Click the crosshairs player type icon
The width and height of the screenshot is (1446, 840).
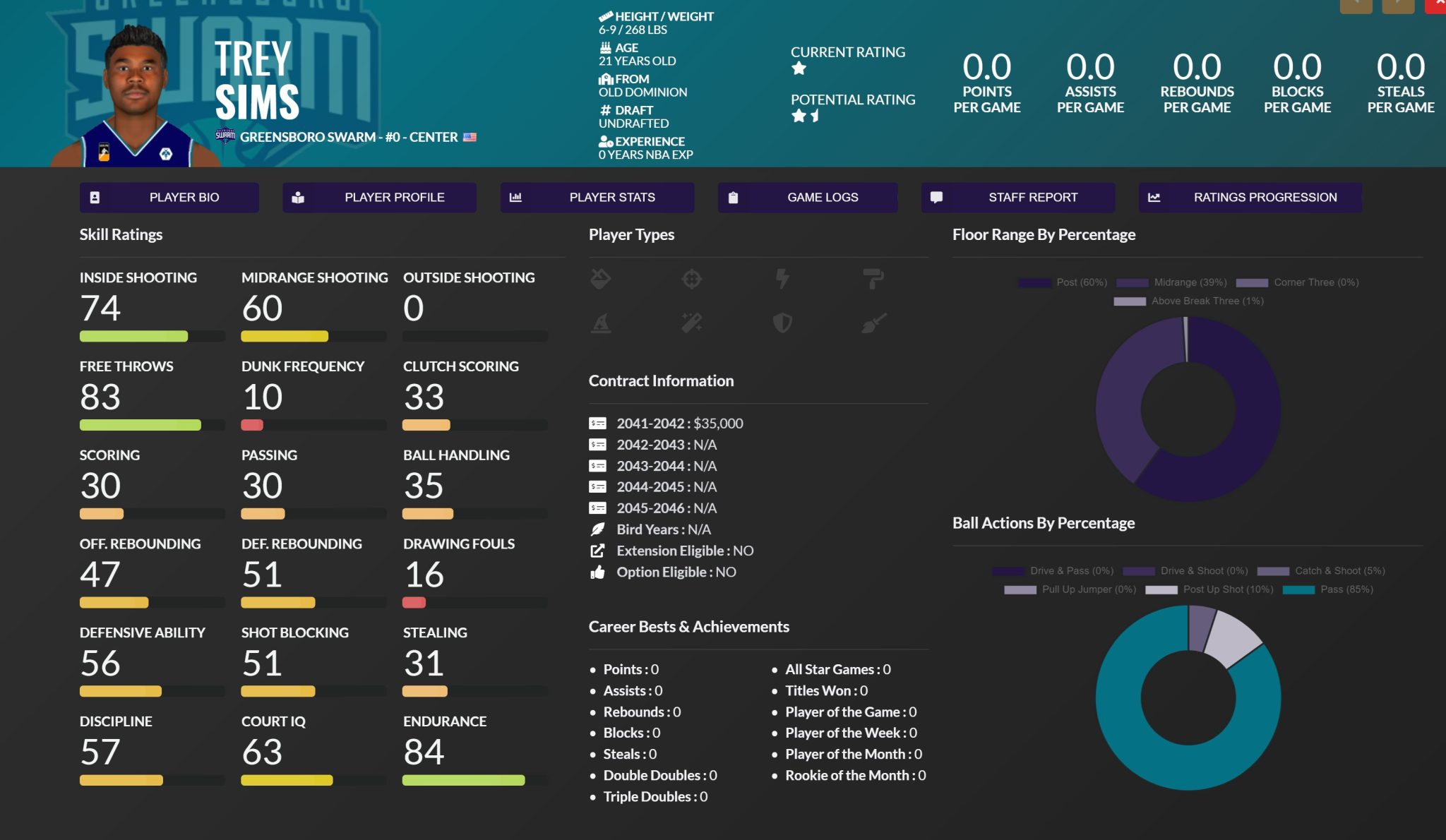click(691, 280)
